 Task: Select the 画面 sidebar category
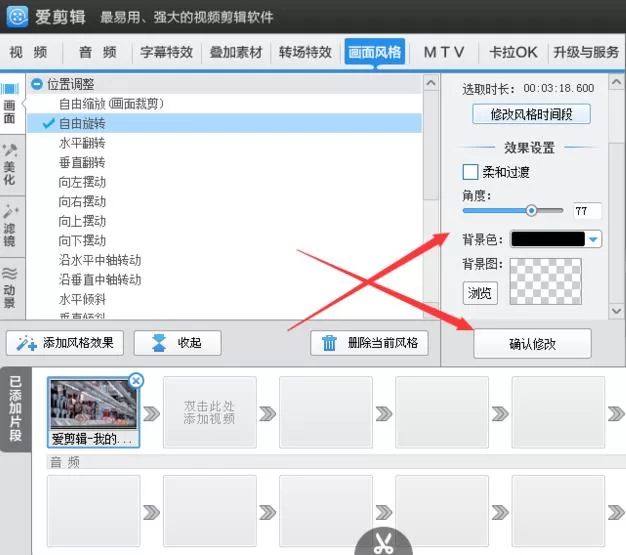(11, 104)
